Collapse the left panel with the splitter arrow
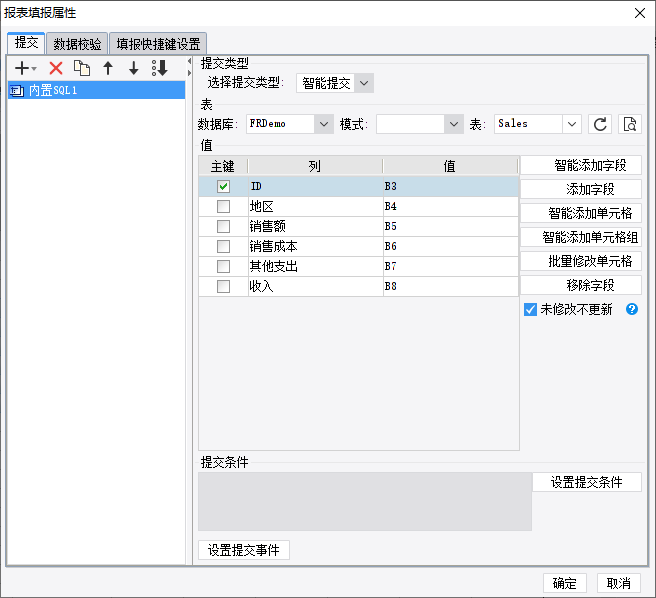This screenshot has height=598, width=656. (x=190, y=62)
